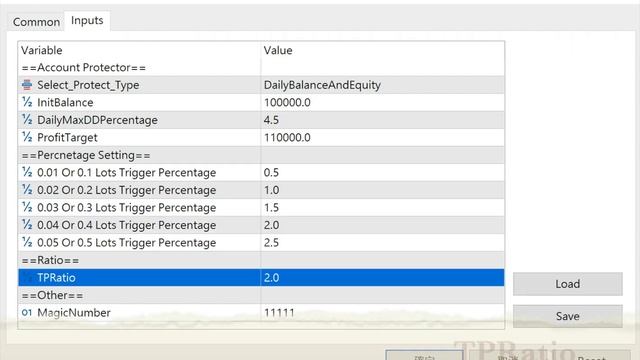640x360 pixels.
Task: Click the Load button
Action: [567, 284]
